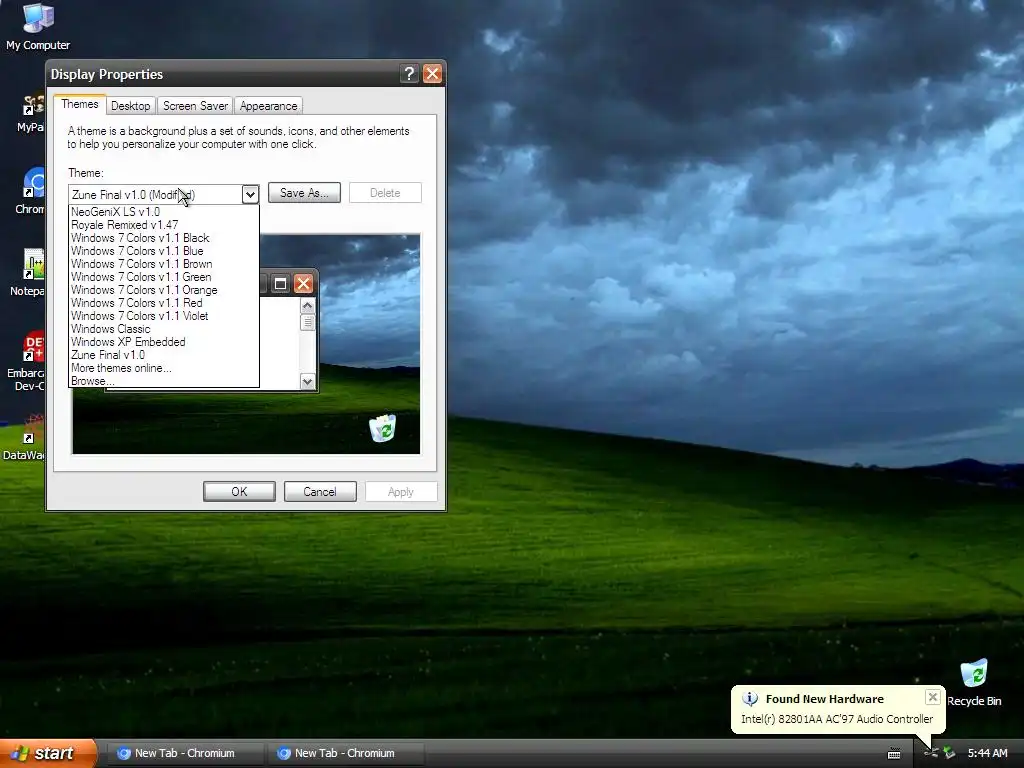Viewport: 1024px width, 768px height.
Task: Choose Windows 7 Colors v1.1 Violet
Action: (x=164, y=316)
